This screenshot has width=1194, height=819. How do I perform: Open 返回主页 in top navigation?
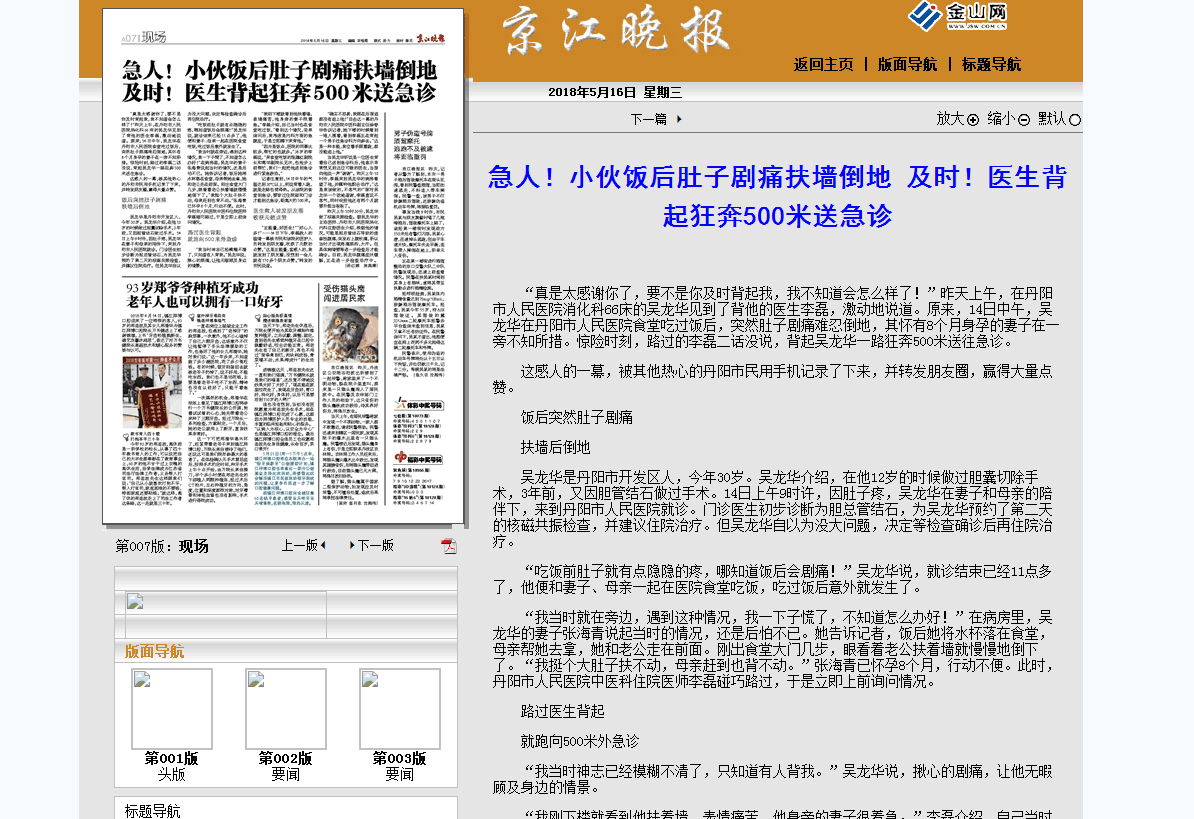pos(823,64)
